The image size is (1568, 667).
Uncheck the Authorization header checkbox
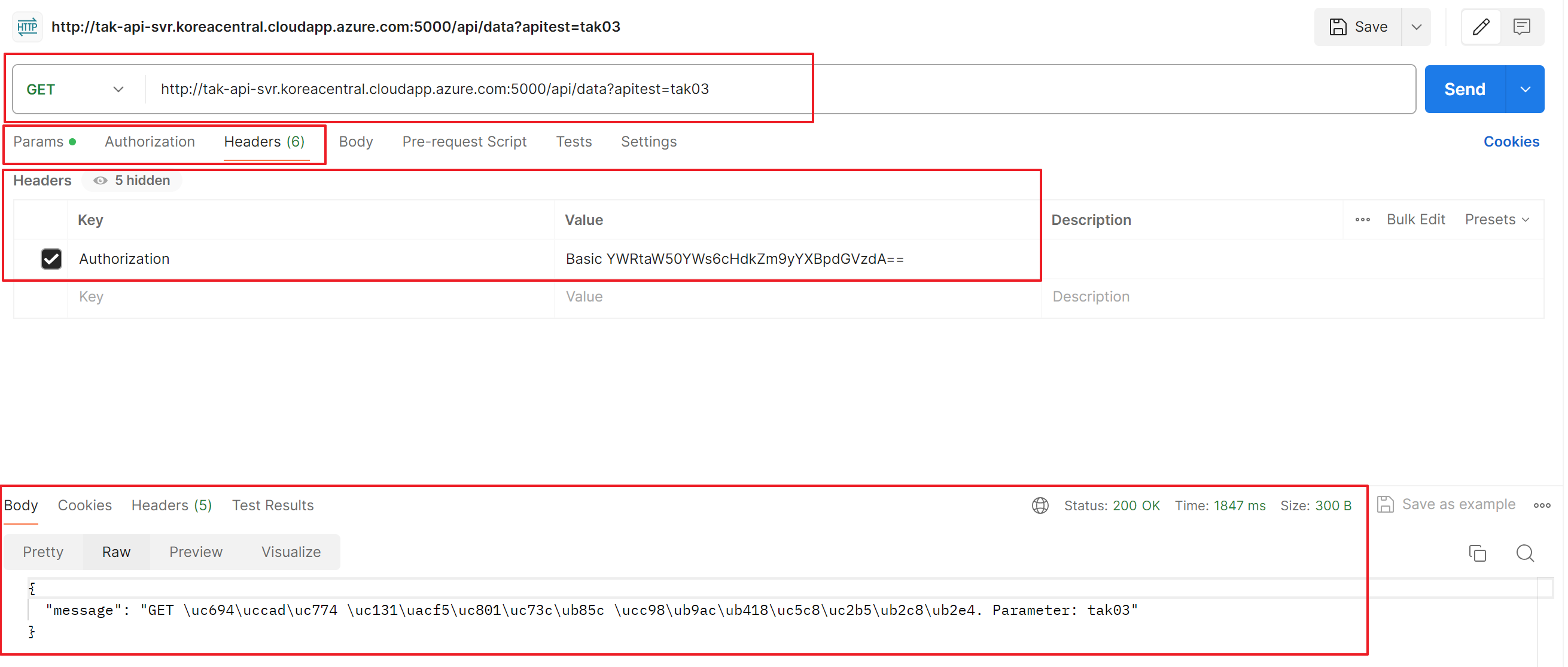point(51,258)
